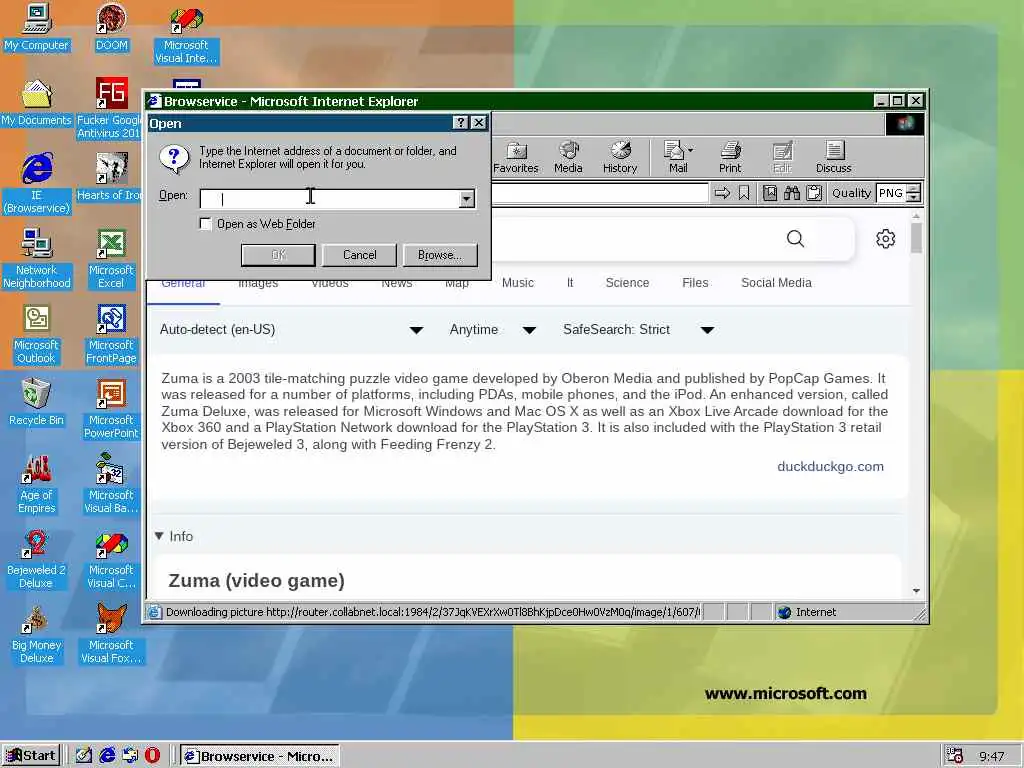1024x768 pixels.
Task: Open the Favorites toolbar button
Action: click(516, 157)
